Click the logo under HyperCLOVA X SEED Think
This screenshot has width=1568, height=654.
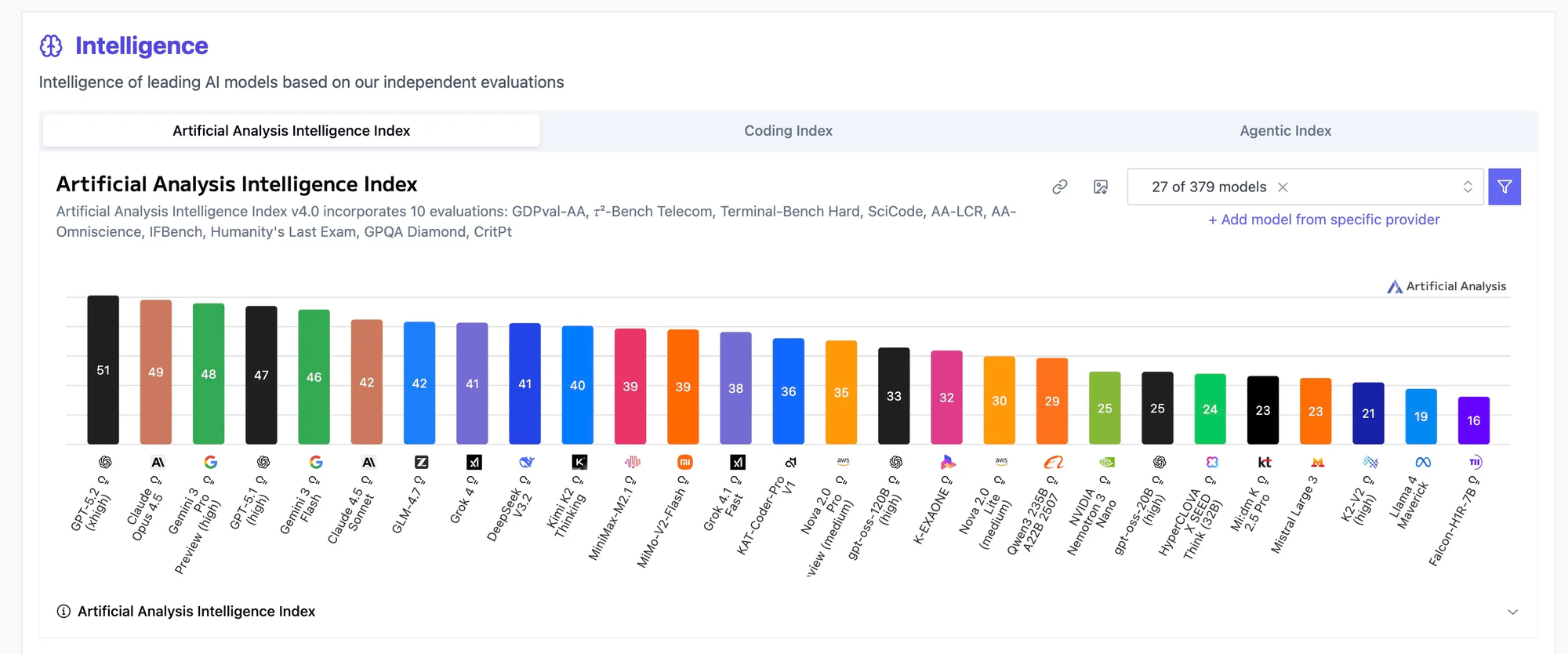[x=1212, y=463]
